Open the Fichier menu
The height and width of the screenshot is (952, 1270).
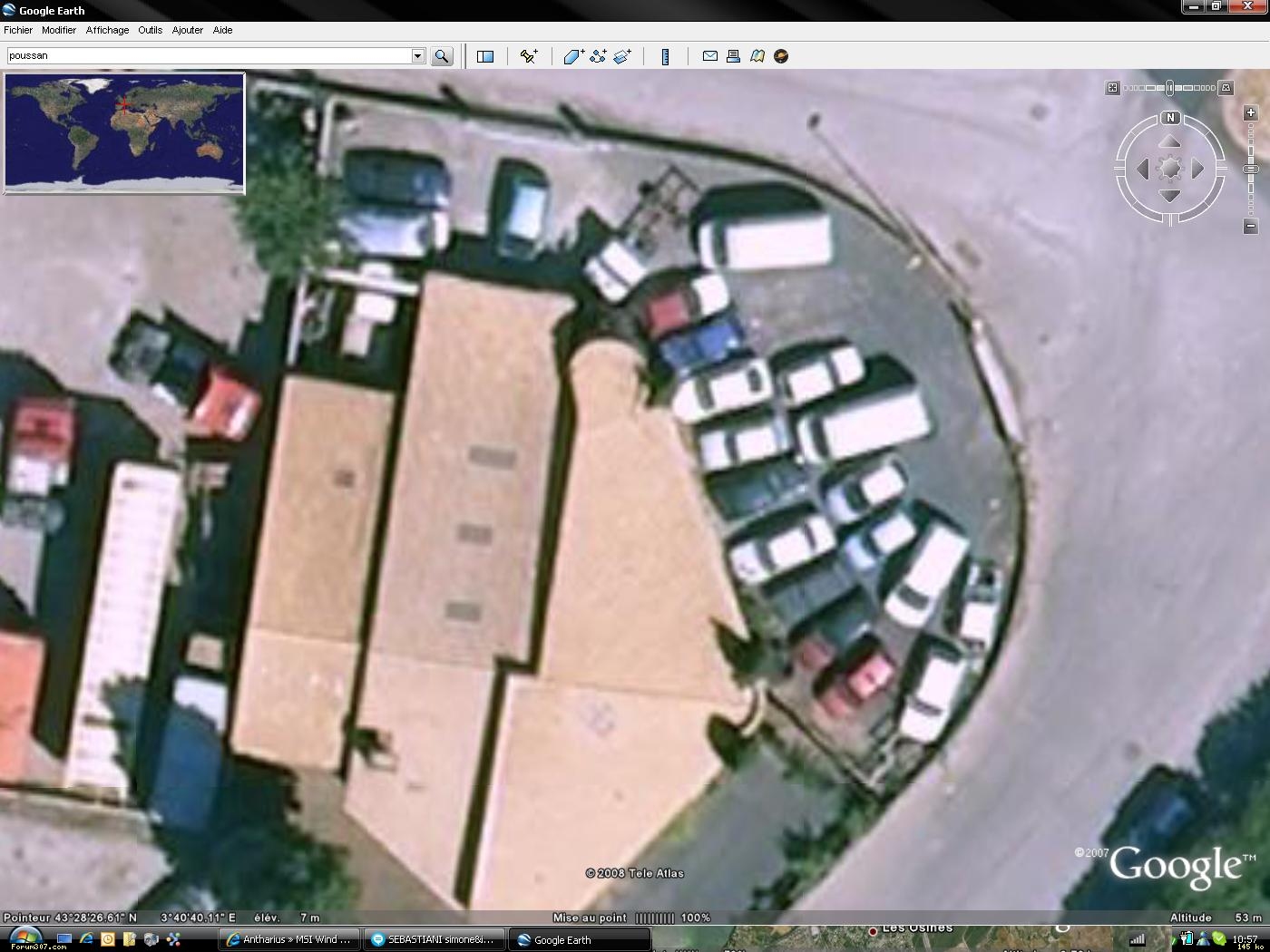pos(18,30)
